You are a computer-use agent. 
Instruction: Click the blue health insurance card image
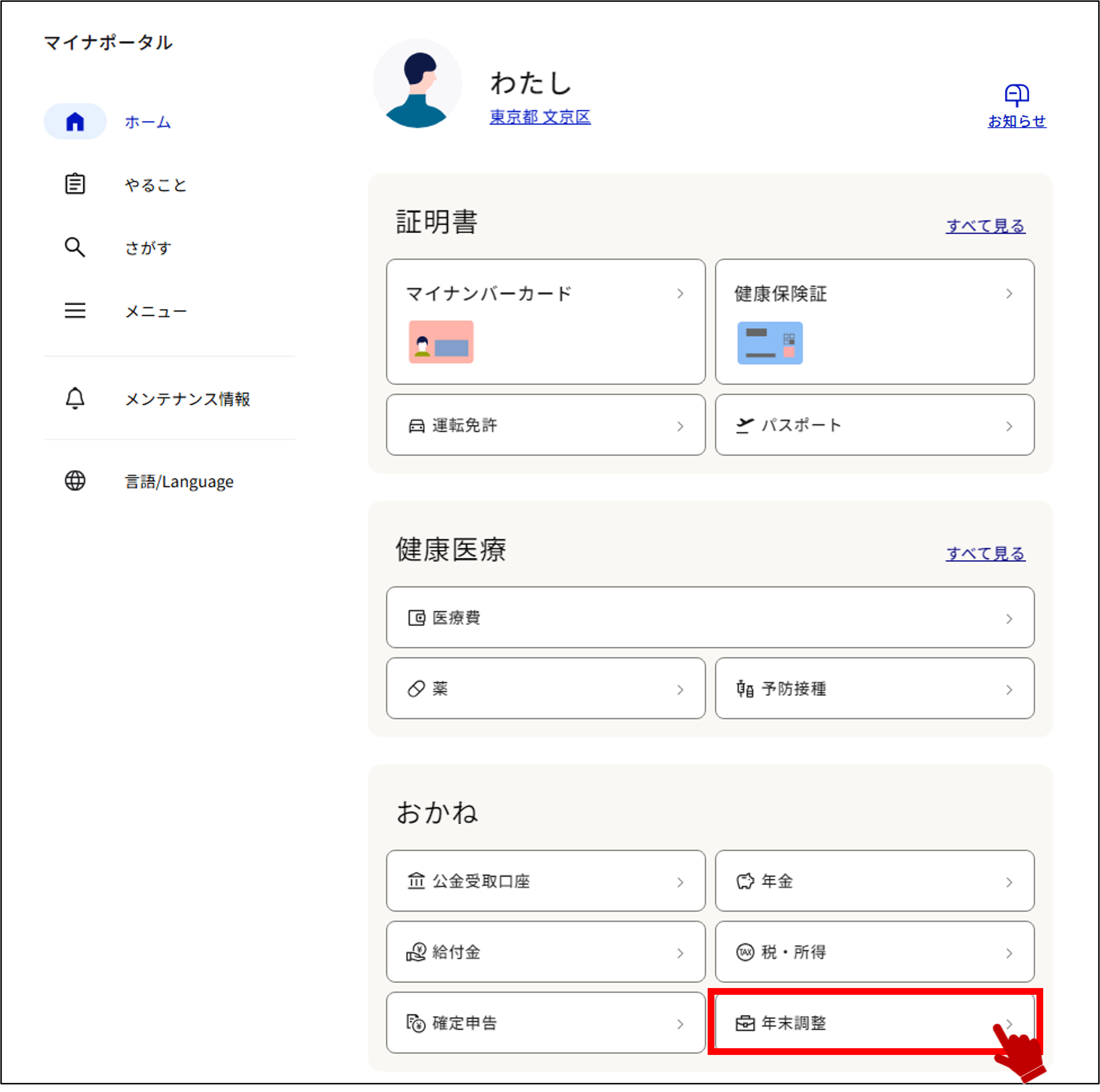tap(770, 343)
